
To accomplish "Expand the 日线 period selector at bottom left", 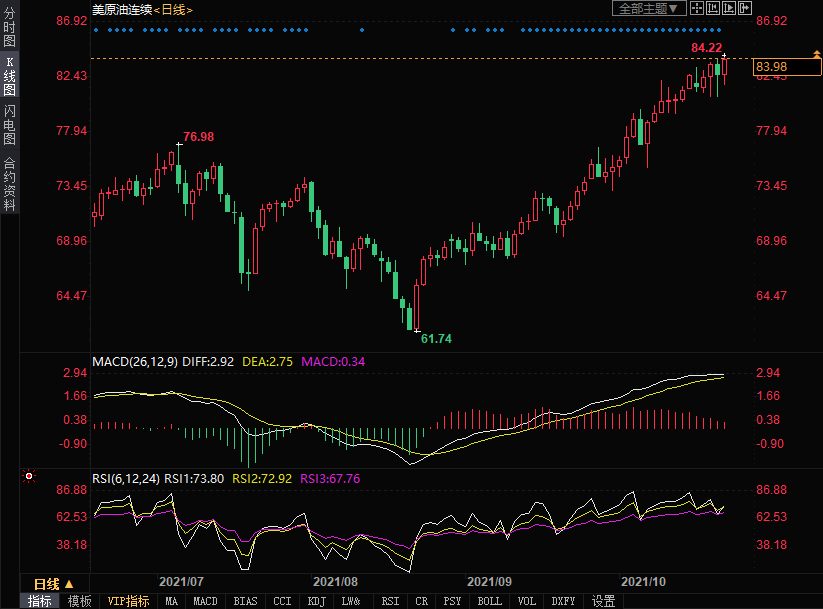I will point(53,583).
